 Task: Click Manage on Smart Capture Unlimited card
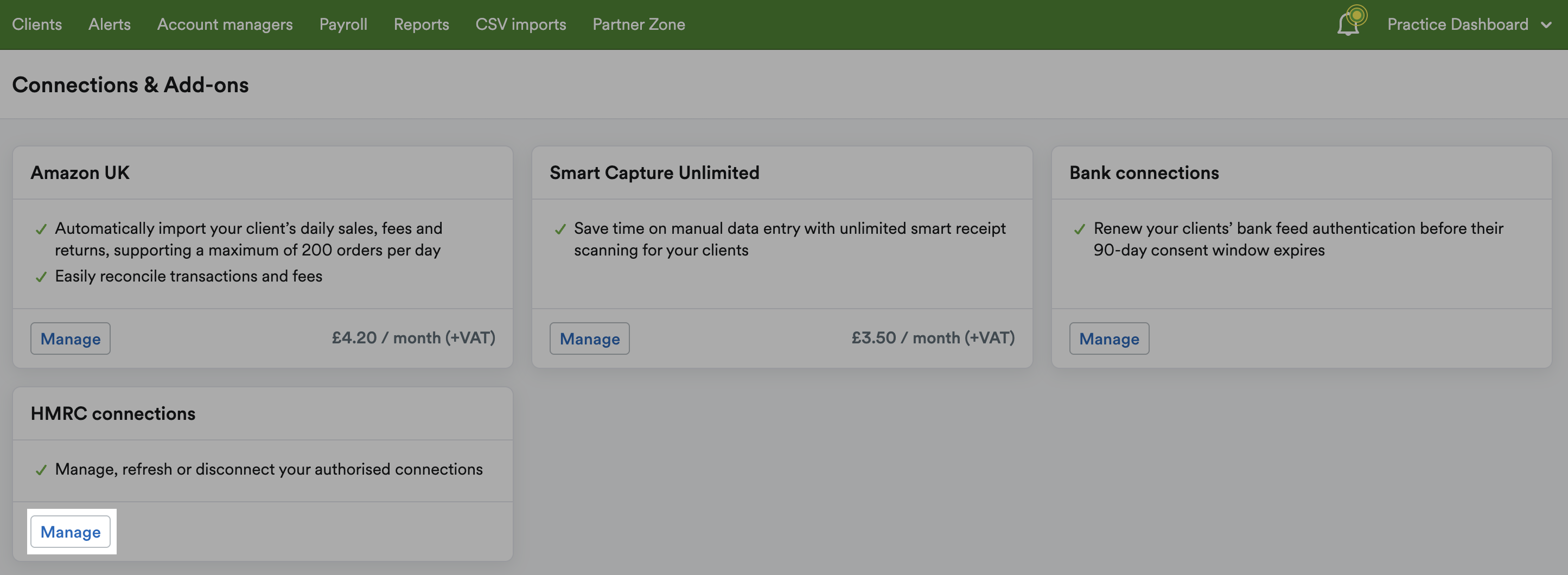pos(589,338)
